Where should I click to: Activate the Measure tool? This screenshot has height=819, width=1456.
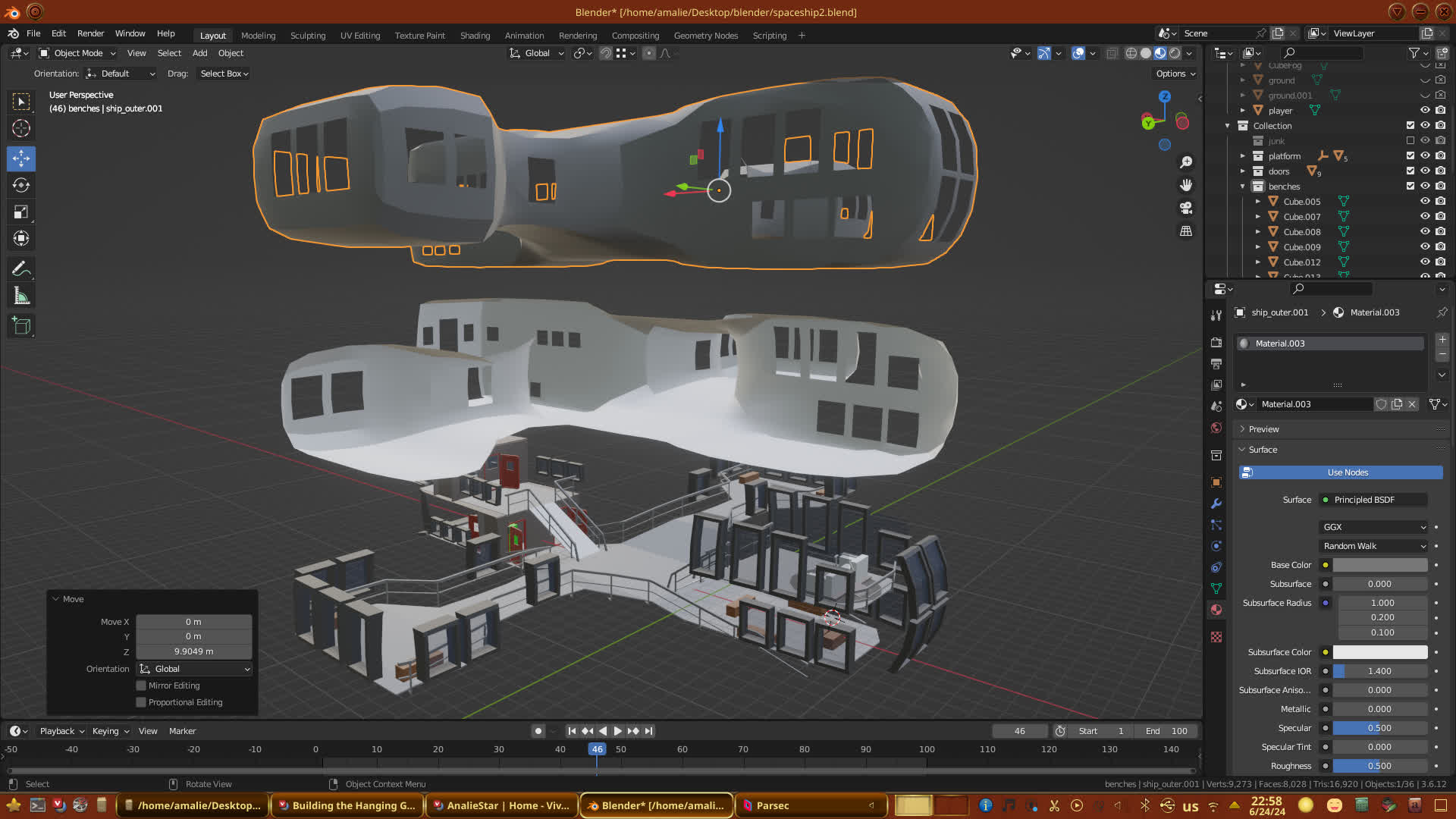(x=21, y=297)
